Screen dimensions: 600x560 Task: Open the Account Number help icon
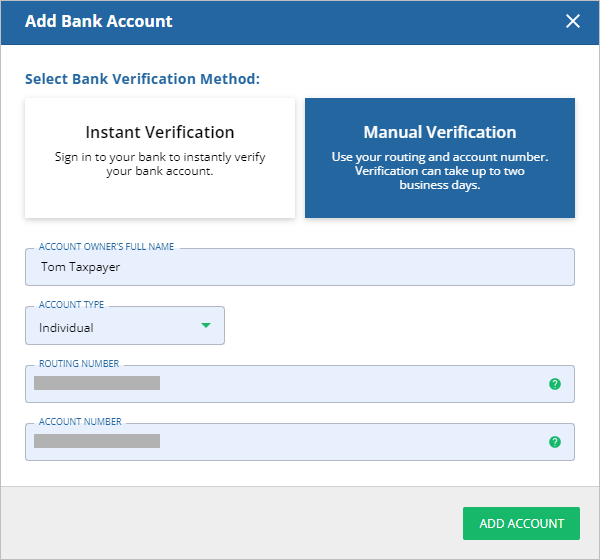(555, 442)
